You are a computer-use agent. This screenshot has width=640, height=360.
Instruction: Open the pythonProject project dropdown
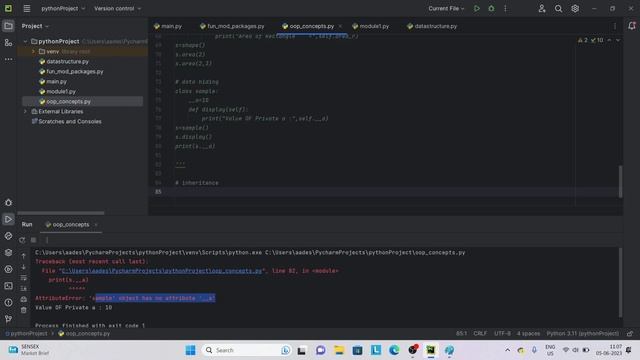click(x=63, y=8)
